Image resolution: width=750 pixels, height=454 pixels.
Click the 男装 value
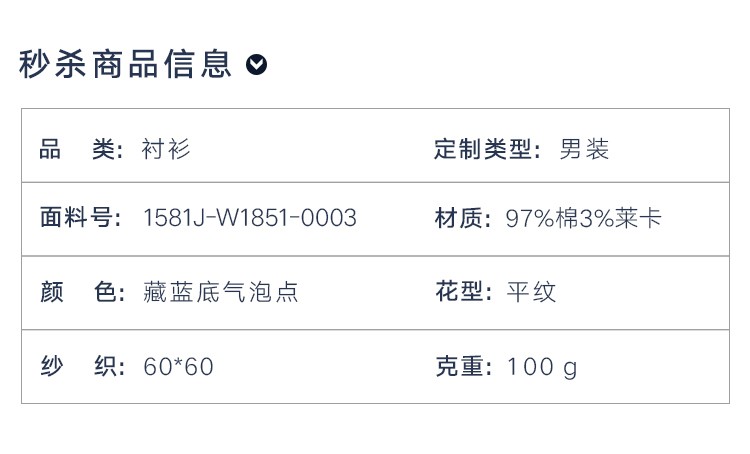pos(584,149)
